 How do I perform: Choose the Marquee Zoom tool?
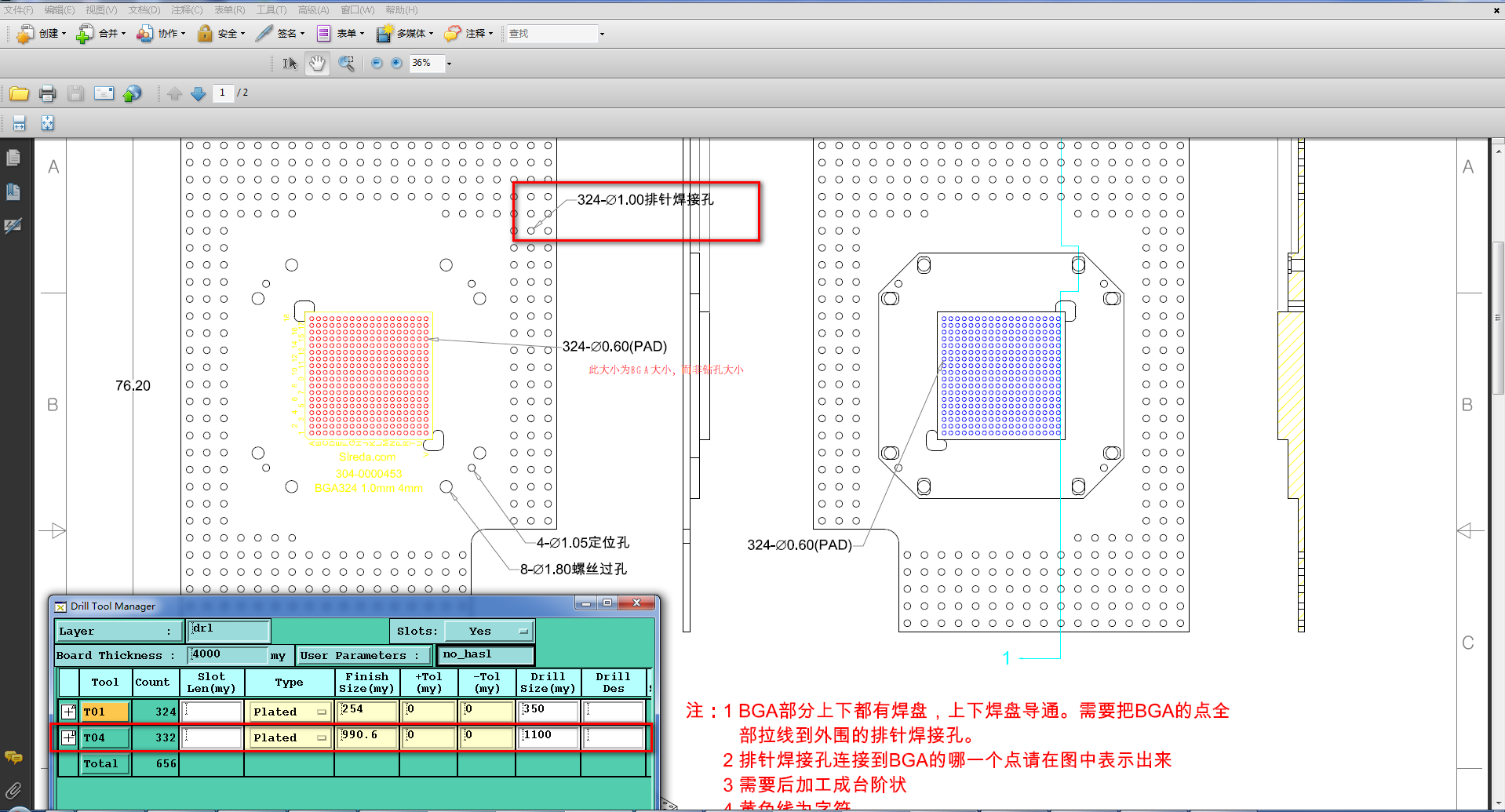[346, 64]
